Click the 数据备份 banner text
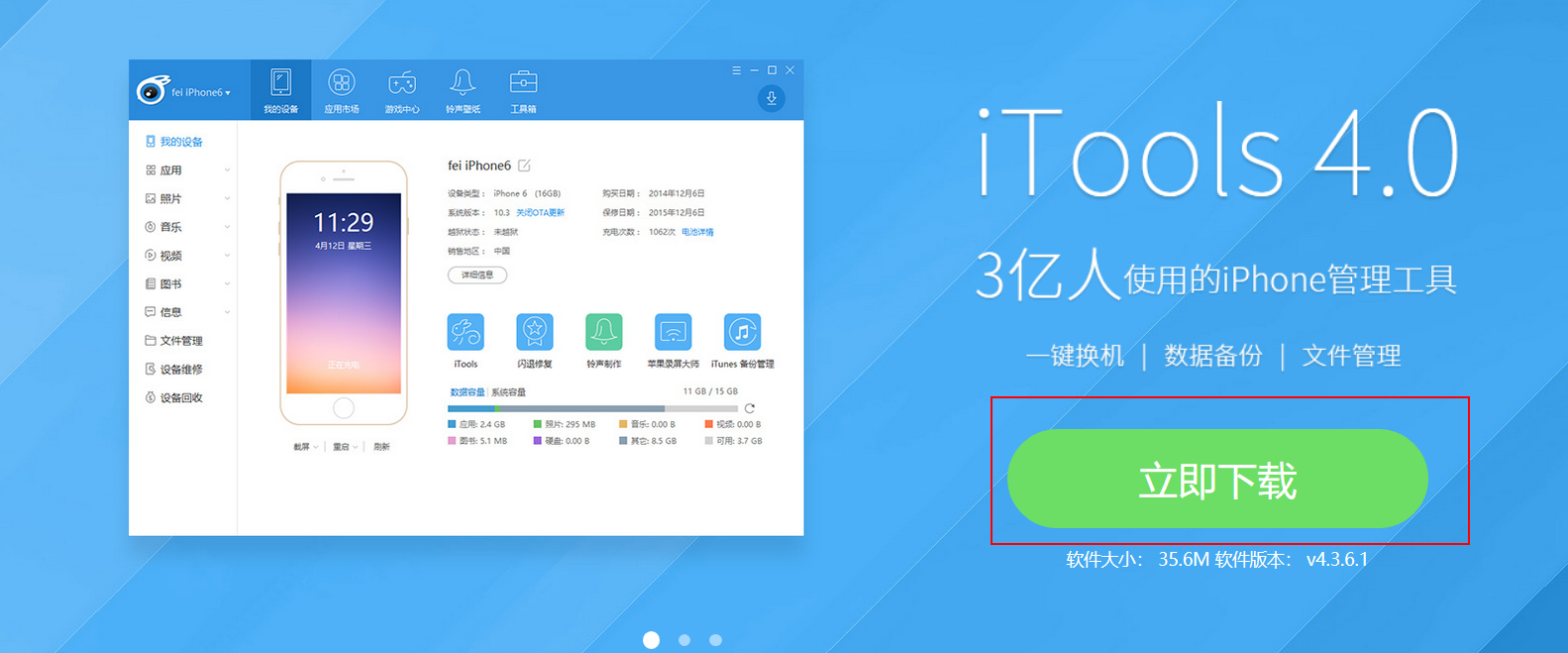 (1213, 356)
